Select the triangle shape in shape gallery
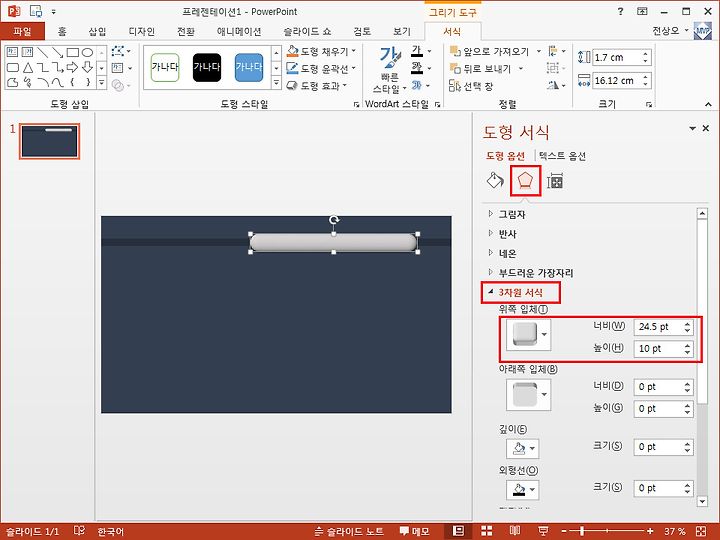 (28, 68)
